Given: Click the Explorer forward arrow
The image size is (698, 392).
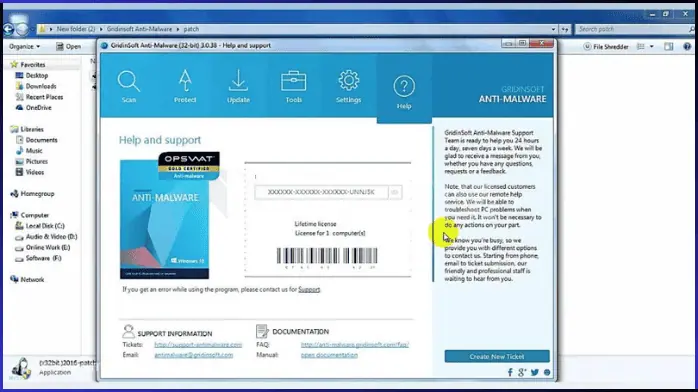Looking at the screenshot, I should tap(22, 29).
